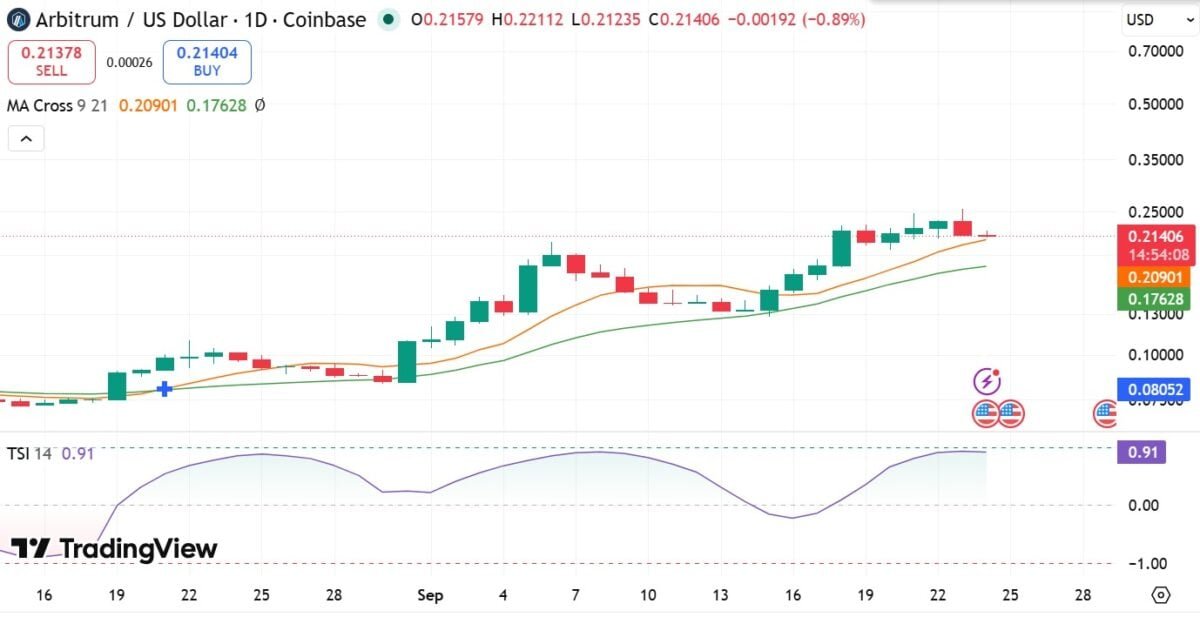Click the red current price label 0.21406
Screen dimensions: 1200x617
(1154, 237)
